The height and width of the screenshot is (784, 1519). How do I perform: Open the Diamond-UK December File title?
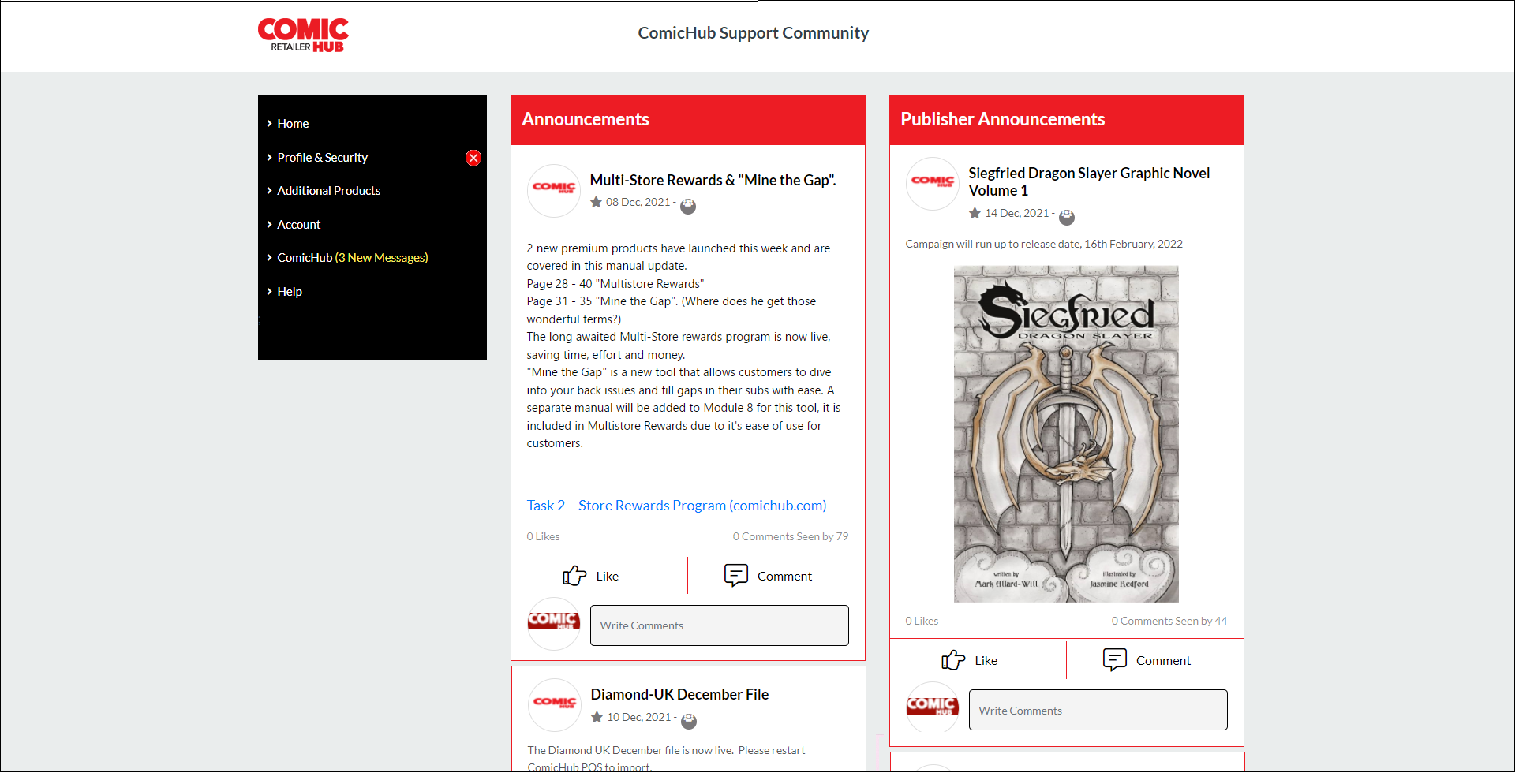pos(679,695)
